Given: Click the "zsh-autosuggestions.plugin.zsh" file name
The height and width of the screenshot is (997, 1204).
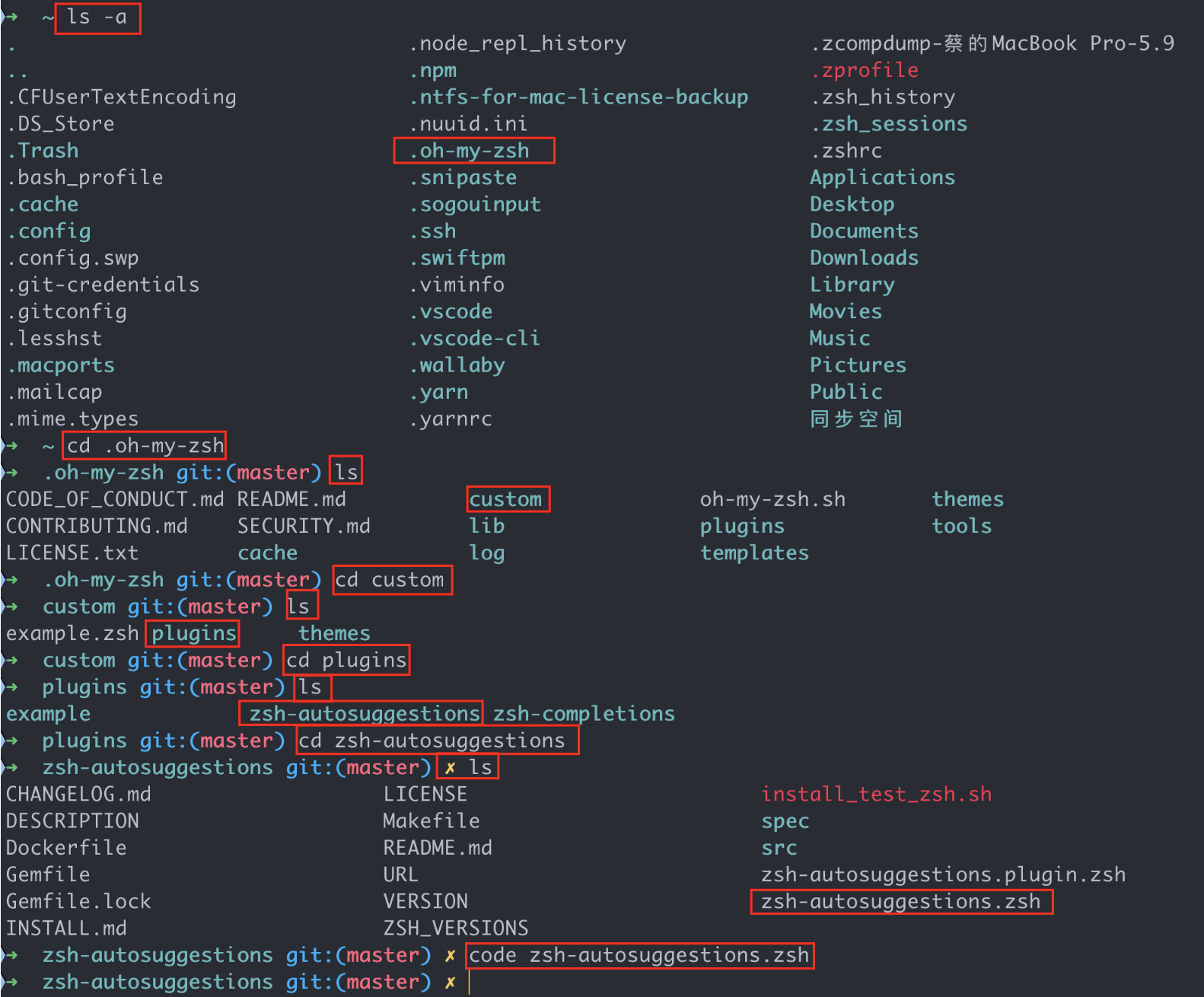Looking at the screenshot, I should (x=944, y=874).
